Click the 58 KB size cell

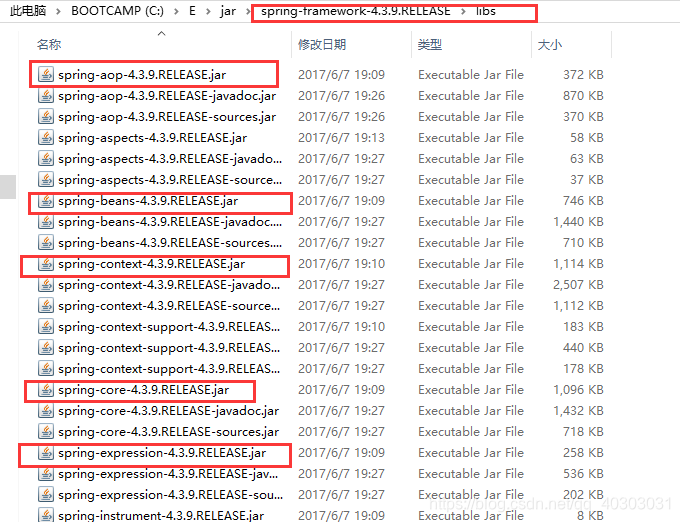587,137
